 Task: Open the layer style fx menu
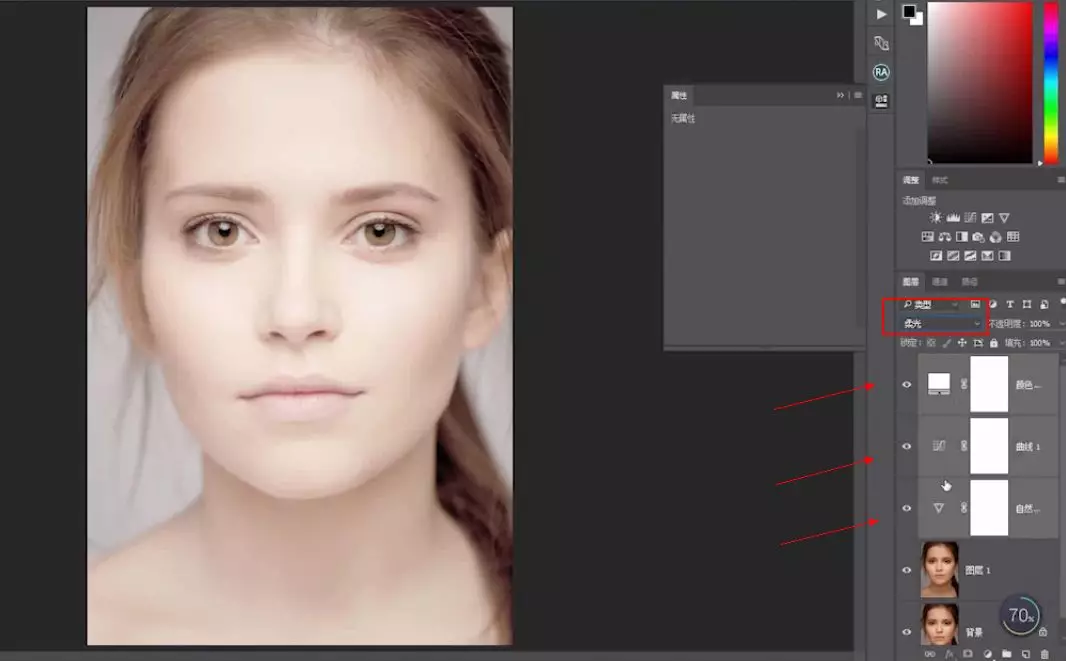coord(949,654)
